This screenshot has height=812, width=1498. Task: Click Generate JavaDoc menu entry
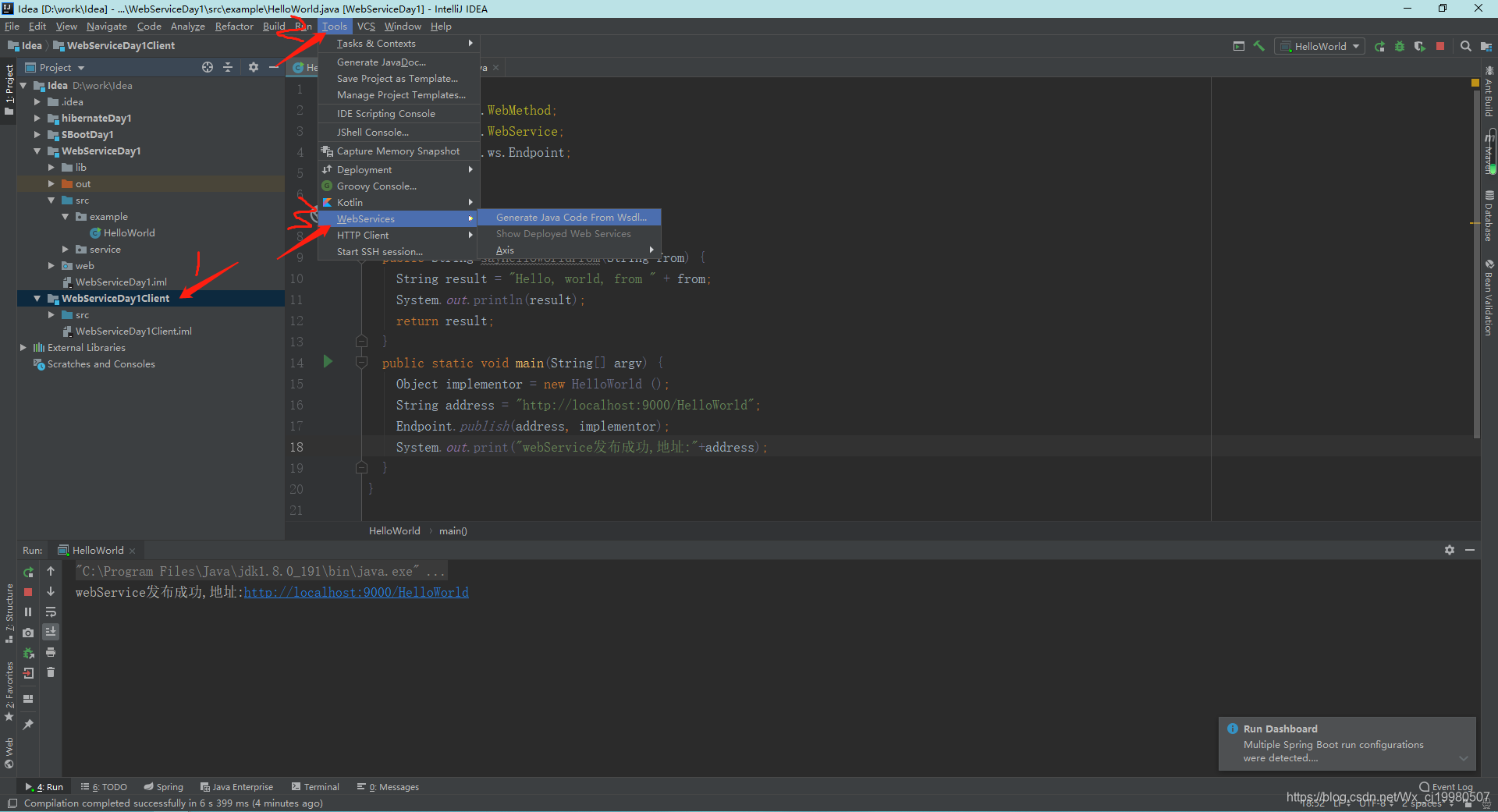click(399, 62)
